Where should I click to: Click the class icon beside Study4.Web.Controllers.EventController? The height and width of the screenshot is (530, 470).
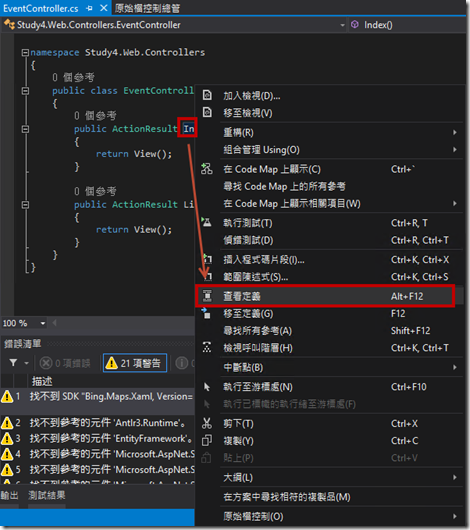tap(9, 25)
